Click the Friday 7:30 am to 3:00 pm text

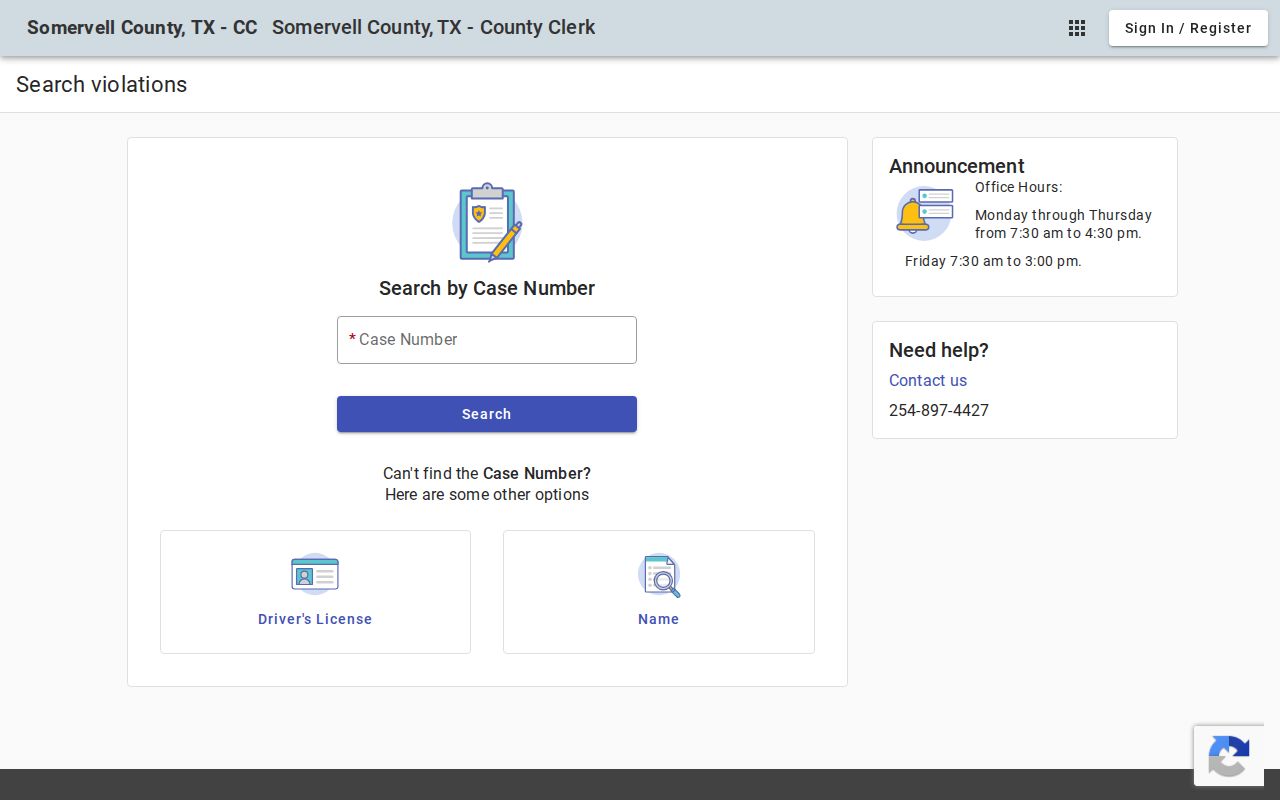993,261
